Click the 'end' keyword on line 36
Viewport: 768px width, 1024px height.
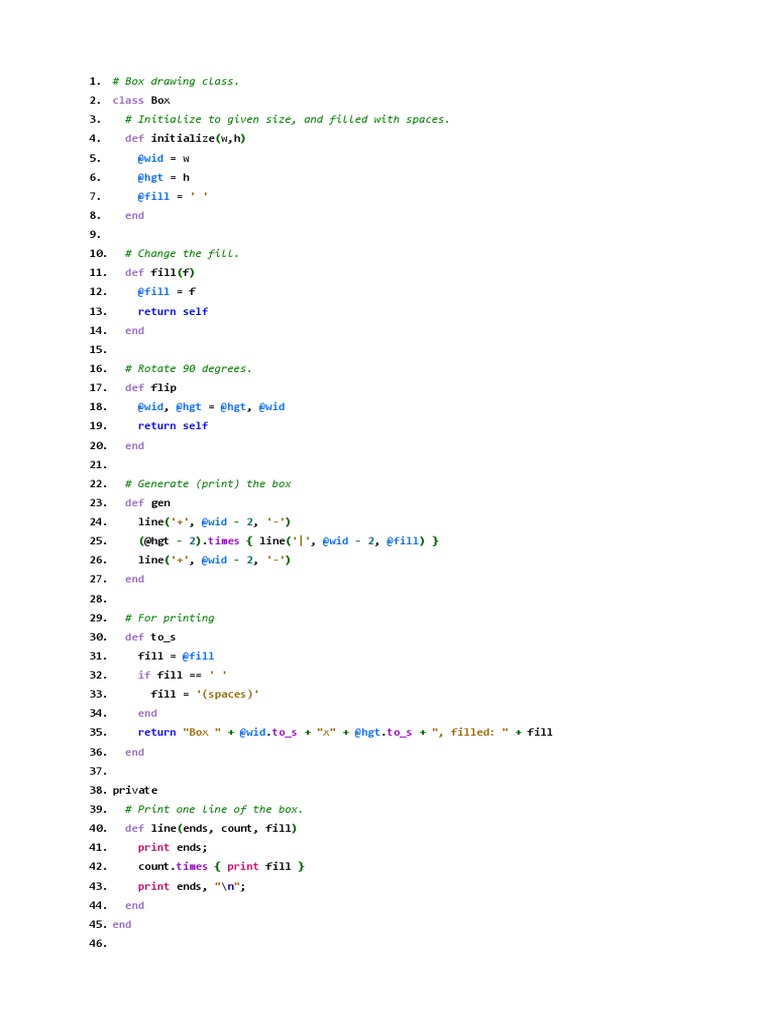click(135, 752)
